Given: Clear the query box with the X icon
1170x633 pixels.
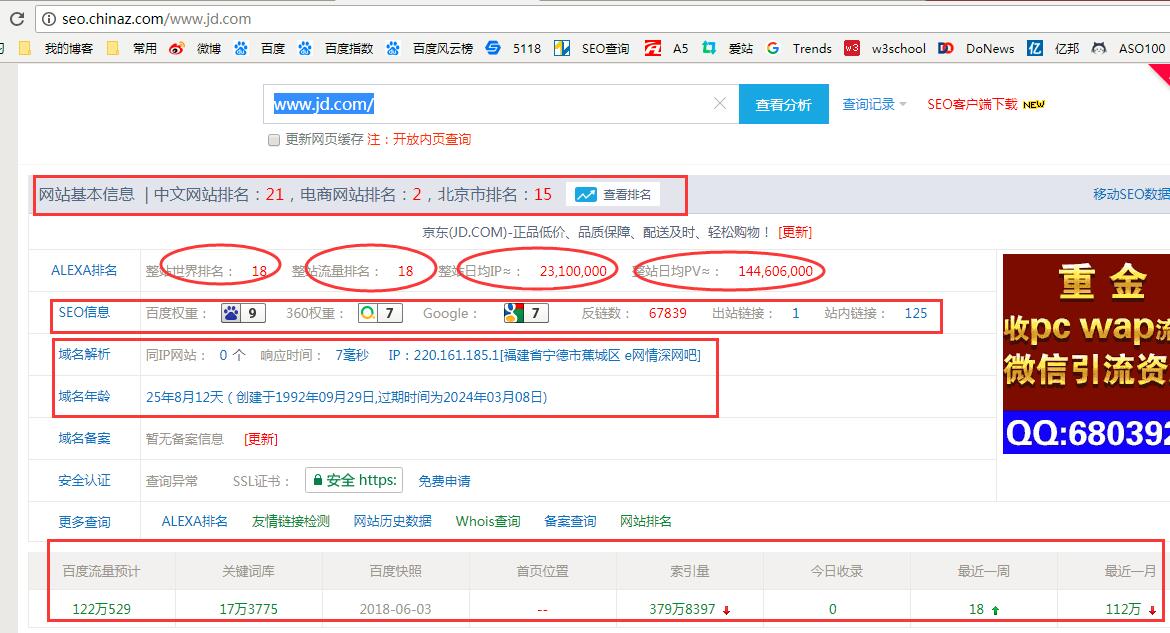Looking at the screenshot, I should pyautogui.click(x=719, y=104).
